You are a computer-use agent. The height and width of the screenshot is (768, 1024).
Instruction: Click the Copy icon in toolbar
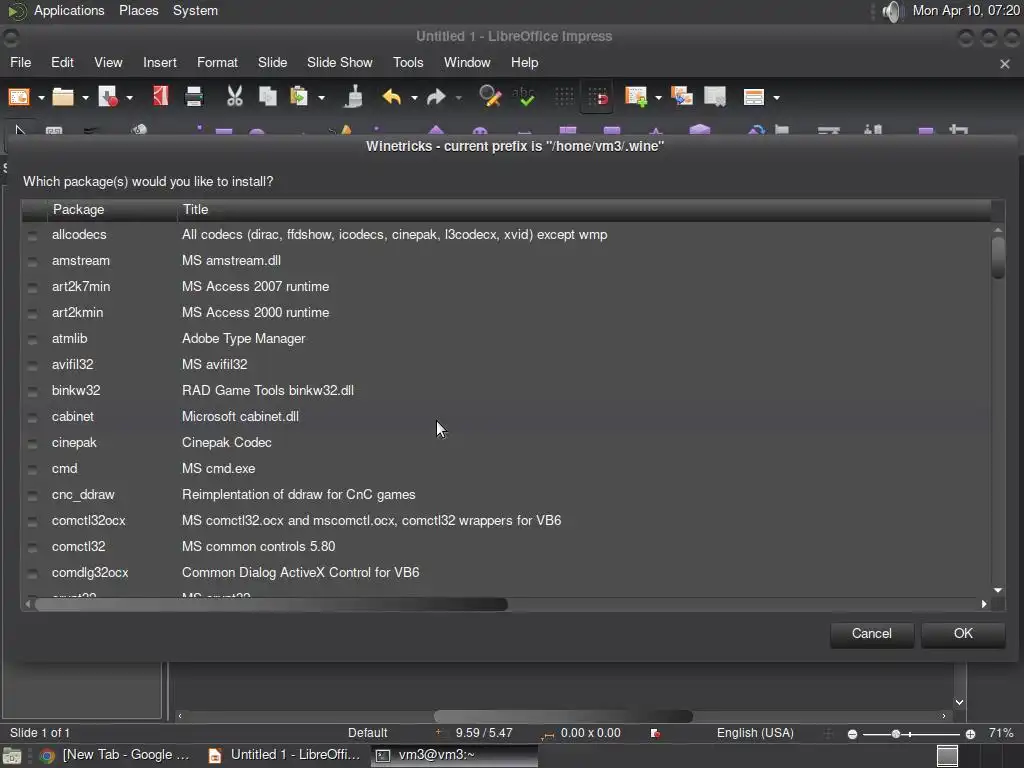pos(268,97)
